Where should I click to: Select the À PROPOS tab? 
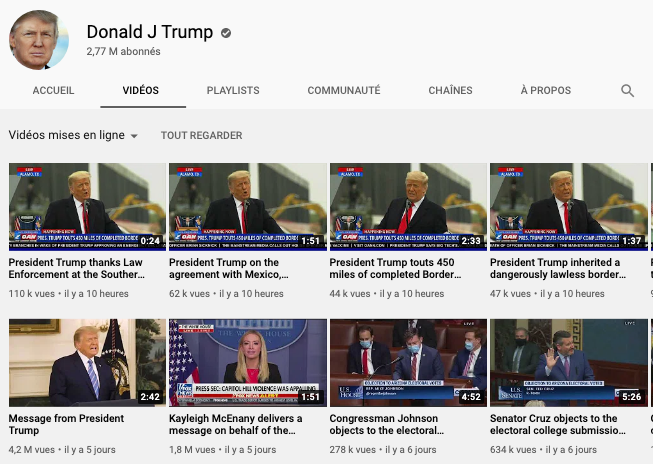(546, 90)
